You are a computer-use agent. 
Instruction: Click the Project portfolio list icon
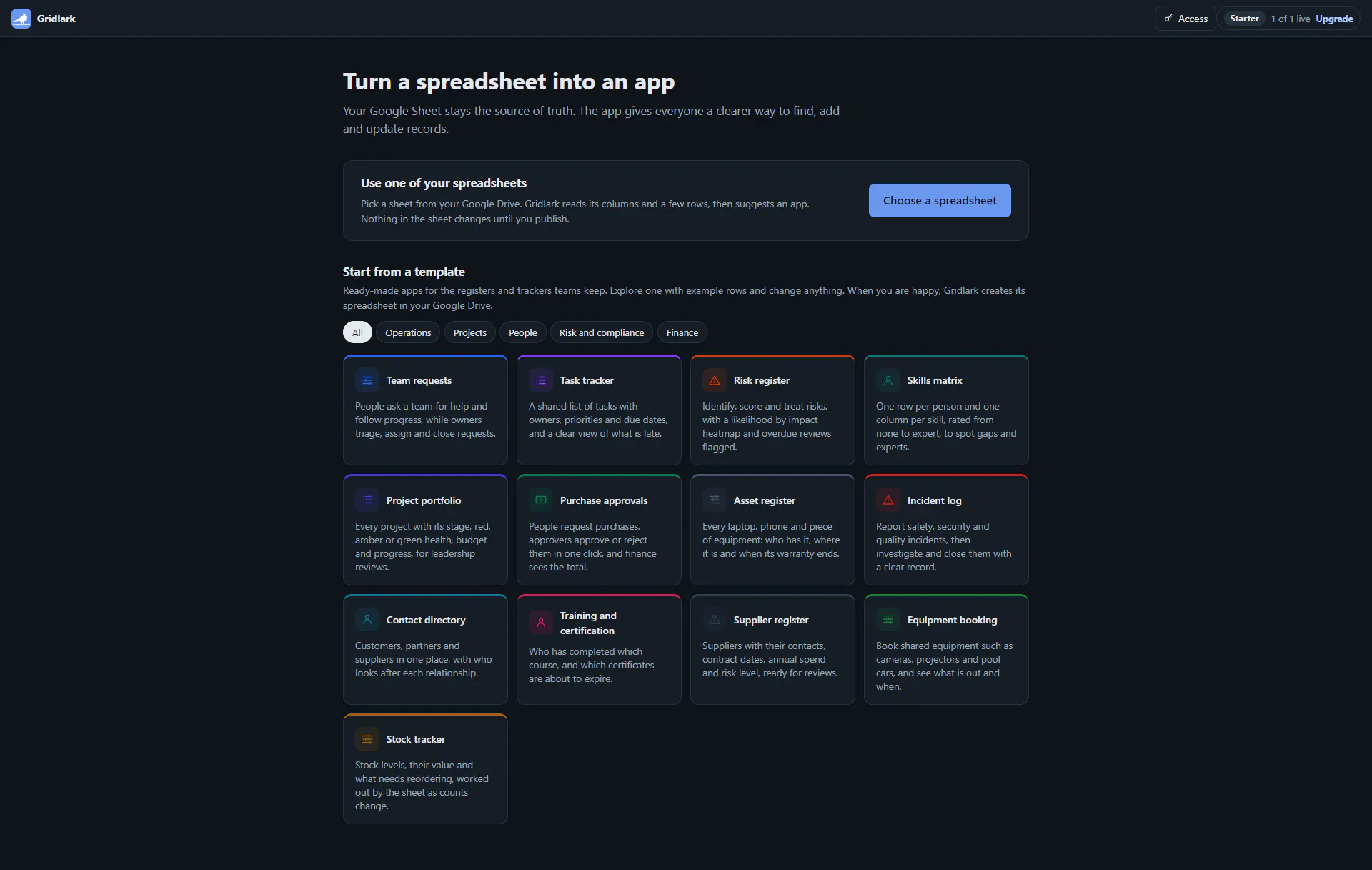pos(367,500)
